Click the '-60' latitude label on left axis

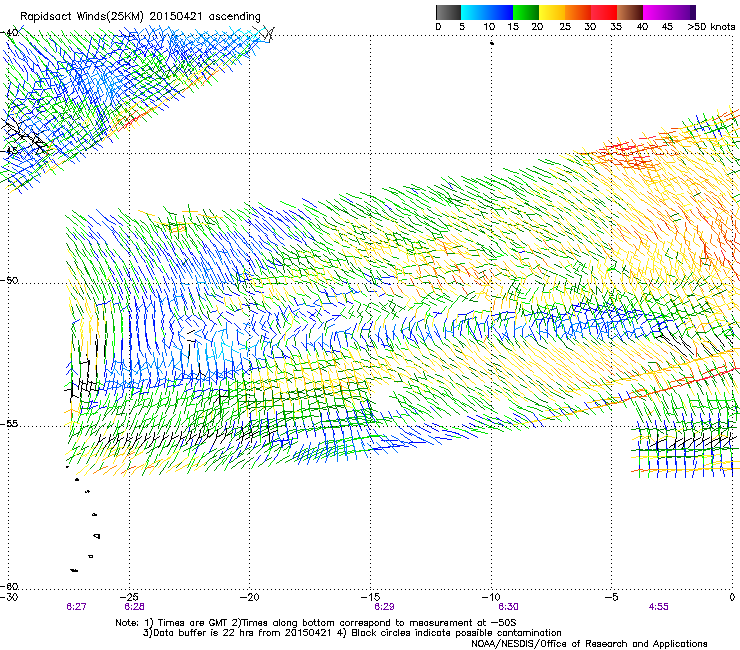[9, 586]
